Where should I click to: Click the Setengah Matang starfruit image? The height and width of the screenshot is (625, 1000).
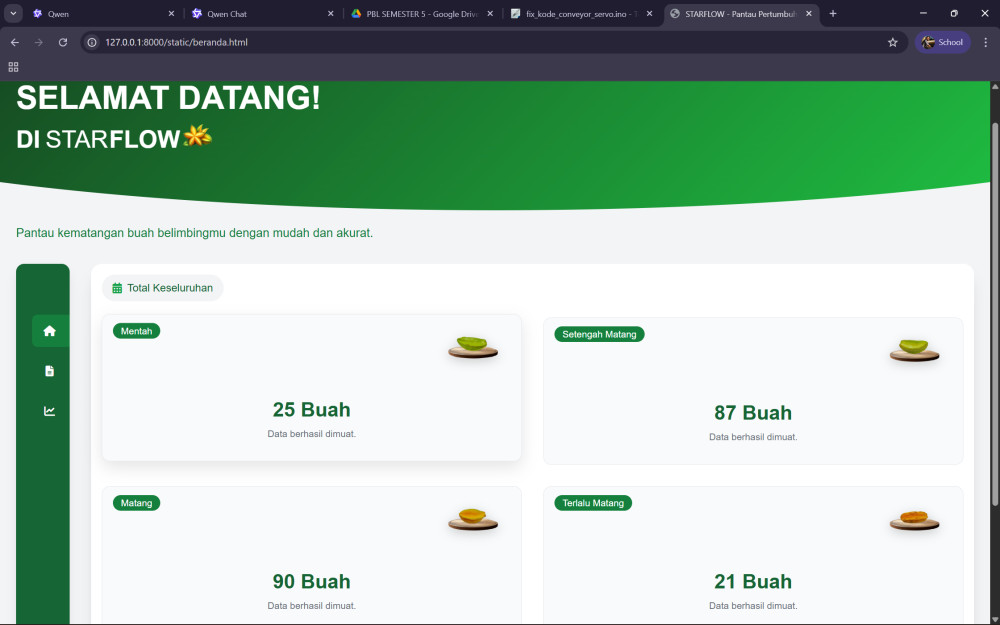[914, 350]
